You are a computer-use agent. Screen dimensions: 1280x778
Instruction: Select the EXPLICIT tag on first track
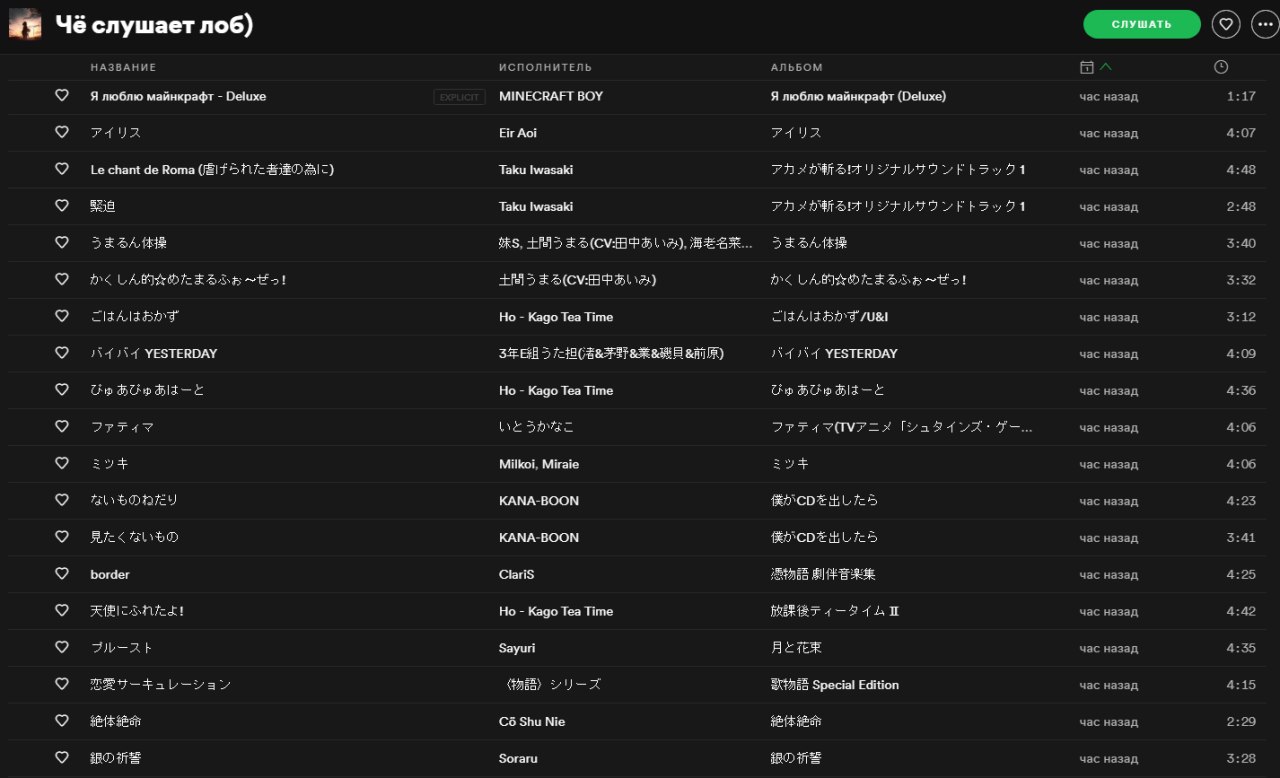coord(459,97)
